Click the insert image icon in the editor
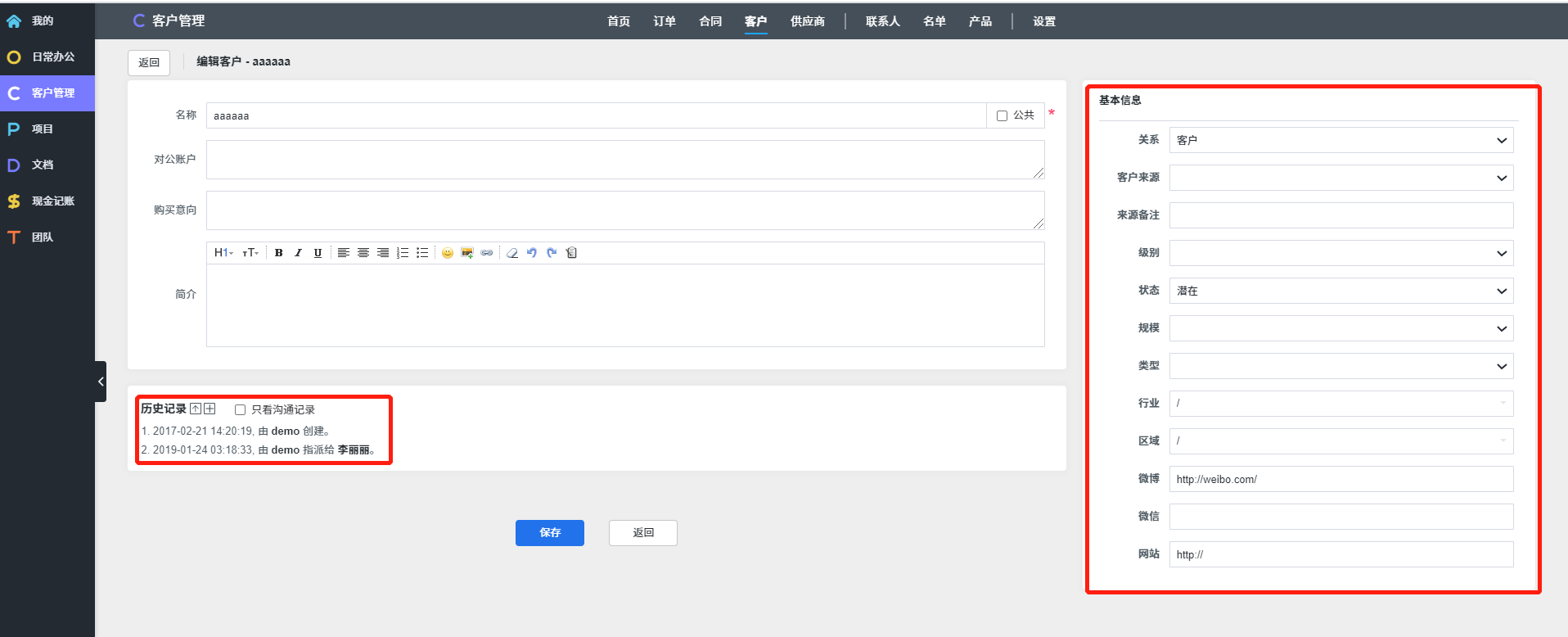Image resolution: width=1568 pixels, height=637 pixels. tap(467, 253)
